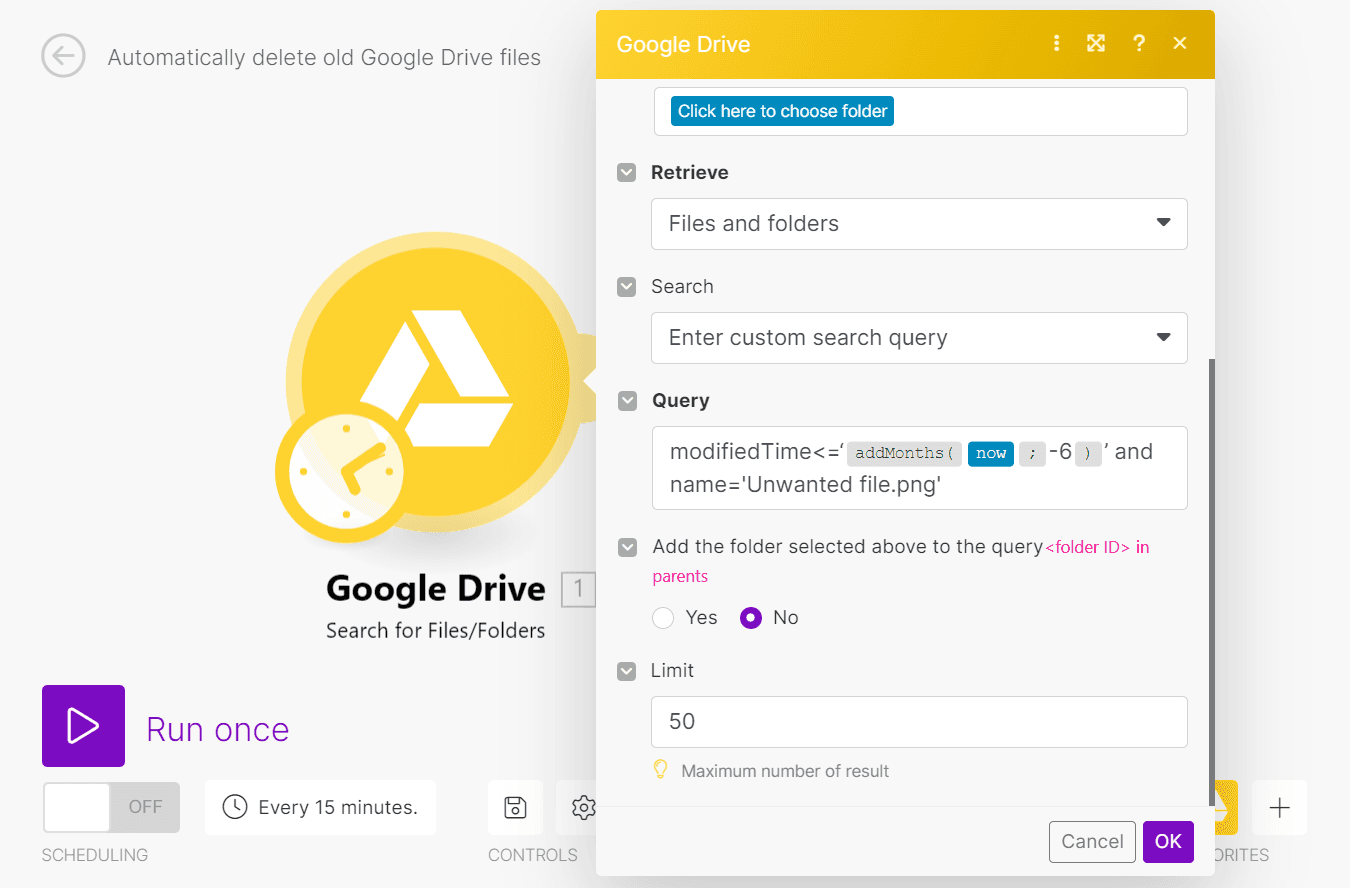Uncheck the Query field checkbox

[x=626, y=400]
